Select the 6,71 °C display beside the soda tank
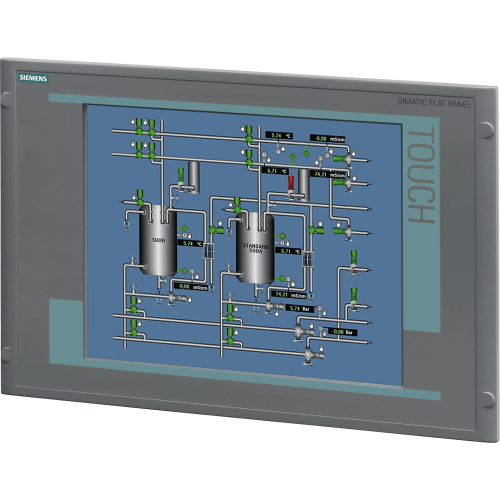 click(x=288, y=251)
